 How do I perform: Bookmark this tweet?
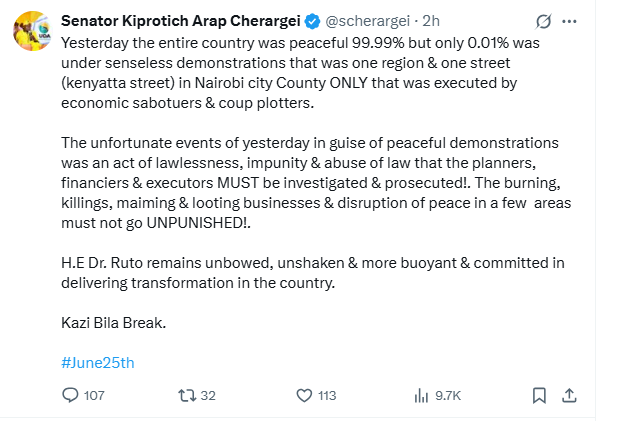539,396
